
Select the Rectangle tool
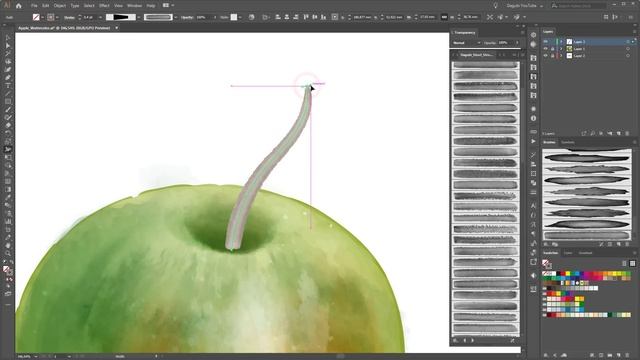click(8, 102)
